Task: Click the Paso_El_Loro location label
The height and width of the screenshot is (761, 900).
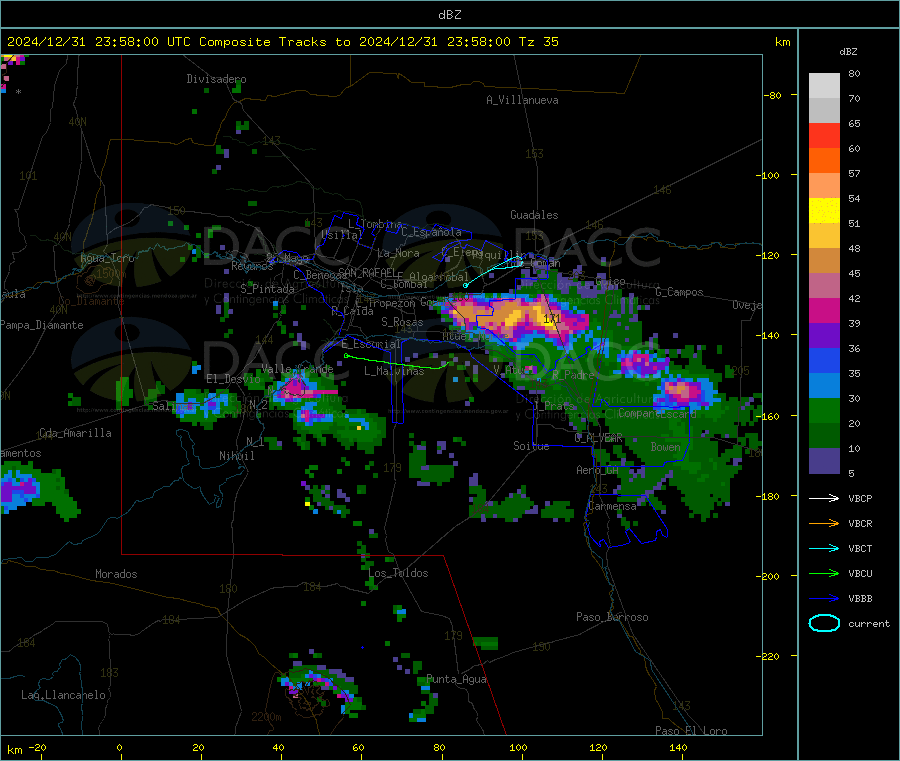Action: (x=691, y=731)
